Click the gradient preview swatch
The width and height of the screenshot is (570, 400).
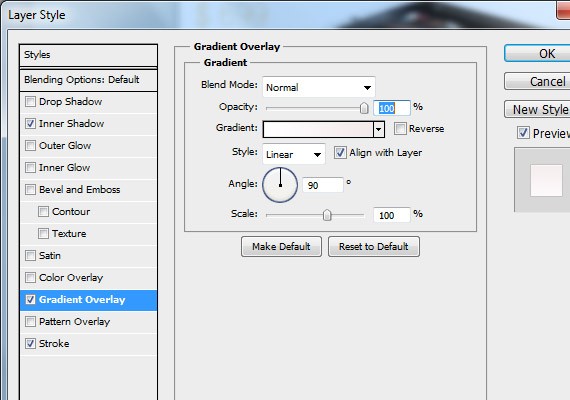point(318,129)
